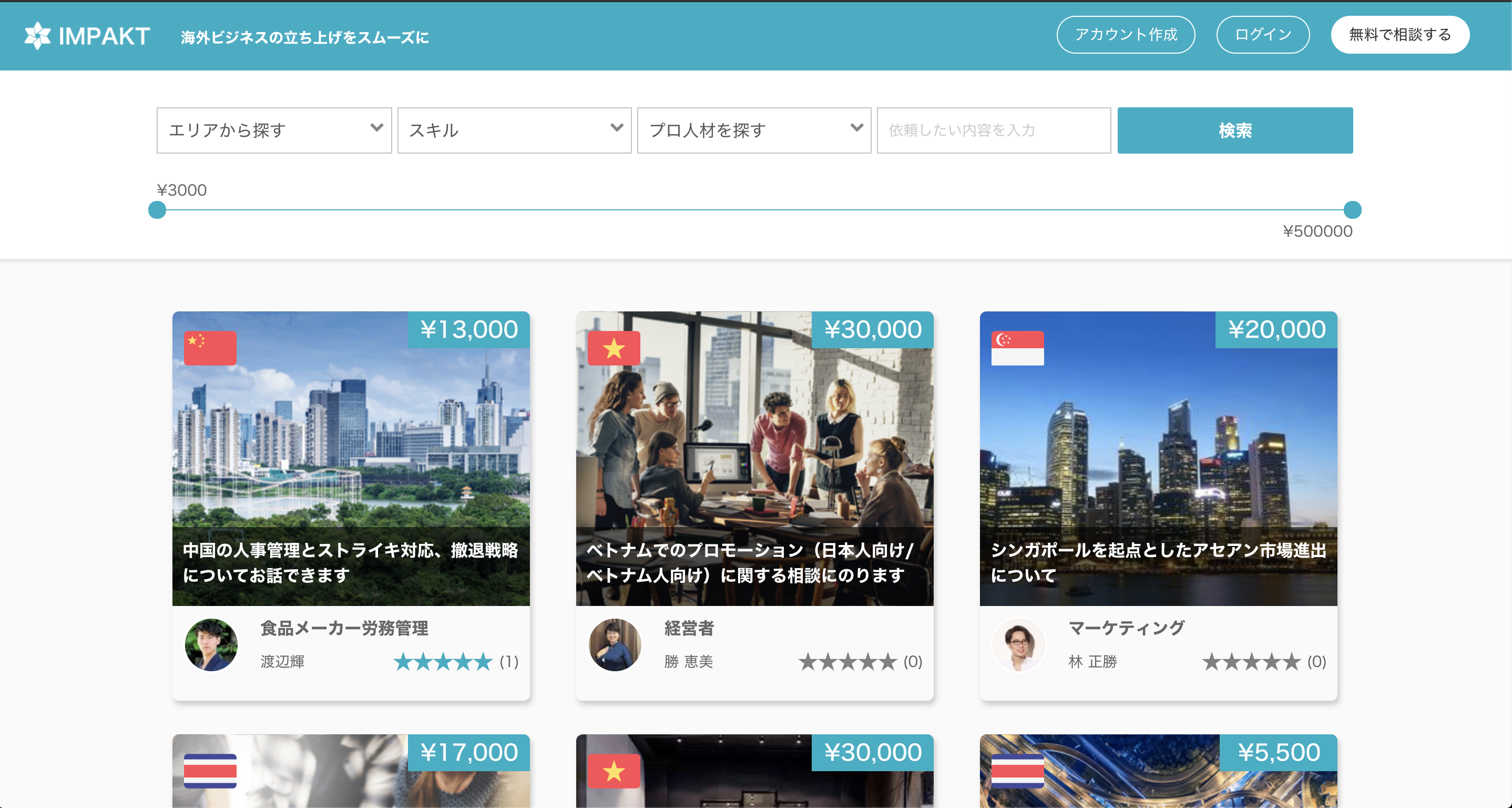This screenshot has width=1512, height=808.
Task: Select ログイン from the top bar
Action: (x=1263, y=35)
